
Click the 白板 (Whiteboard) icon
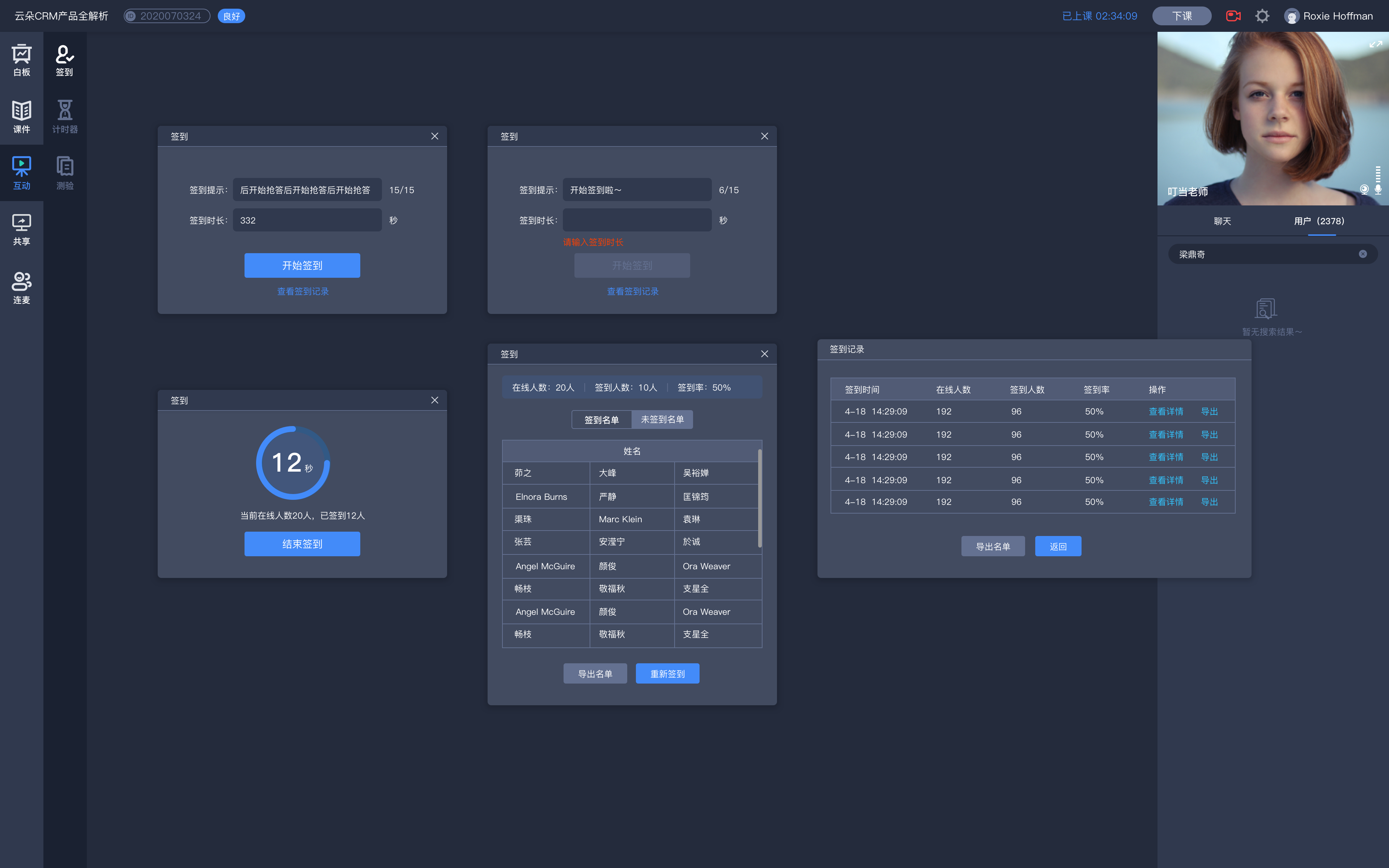(22, 60)
